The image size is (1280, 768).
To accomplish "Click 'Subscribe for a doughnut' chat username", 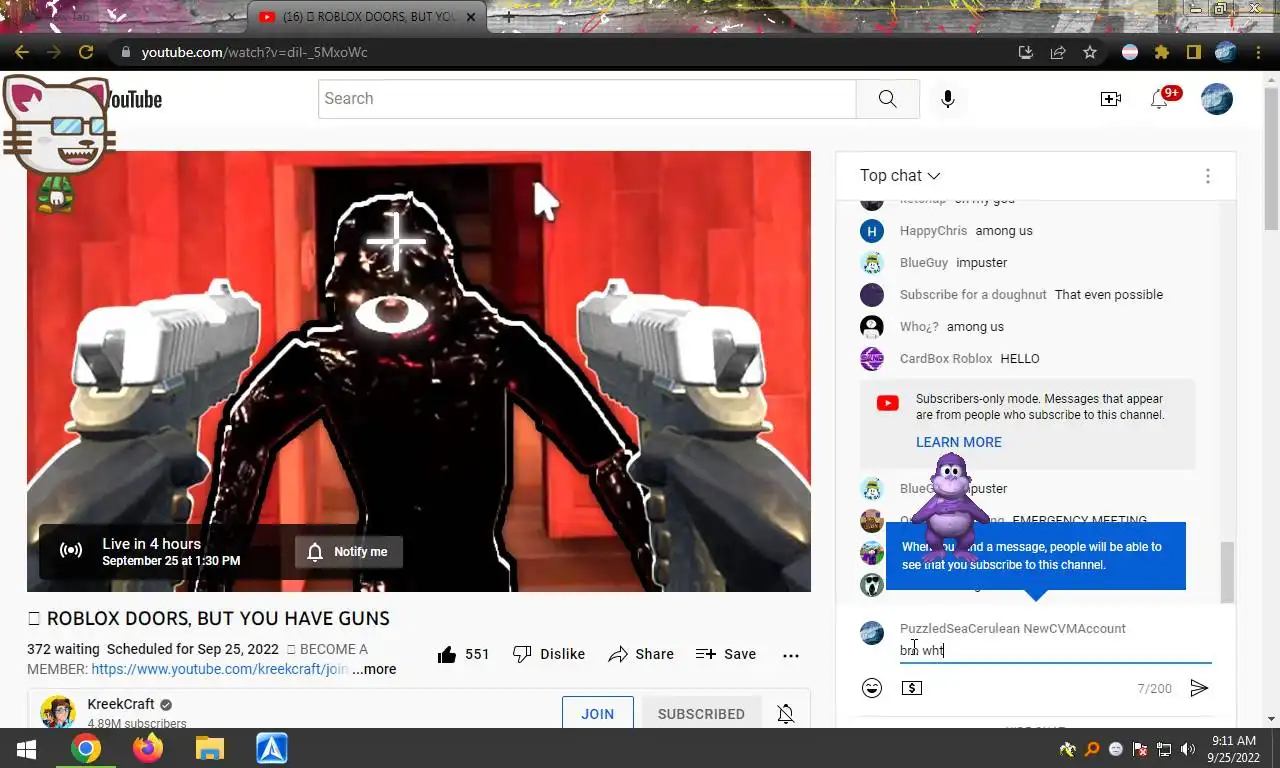I will 973,295.
